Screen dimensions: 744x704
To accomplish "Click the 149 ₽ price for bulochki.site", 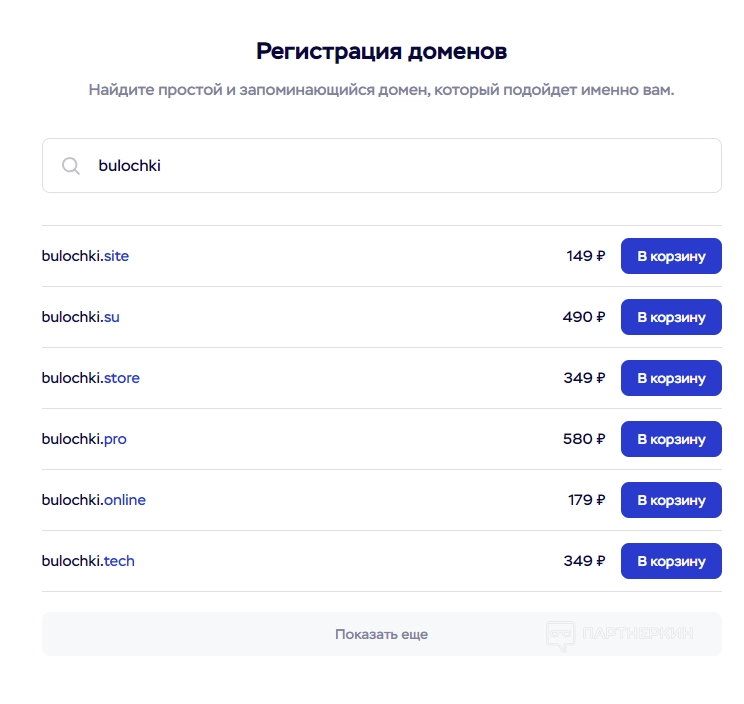I will pos(586,256).
